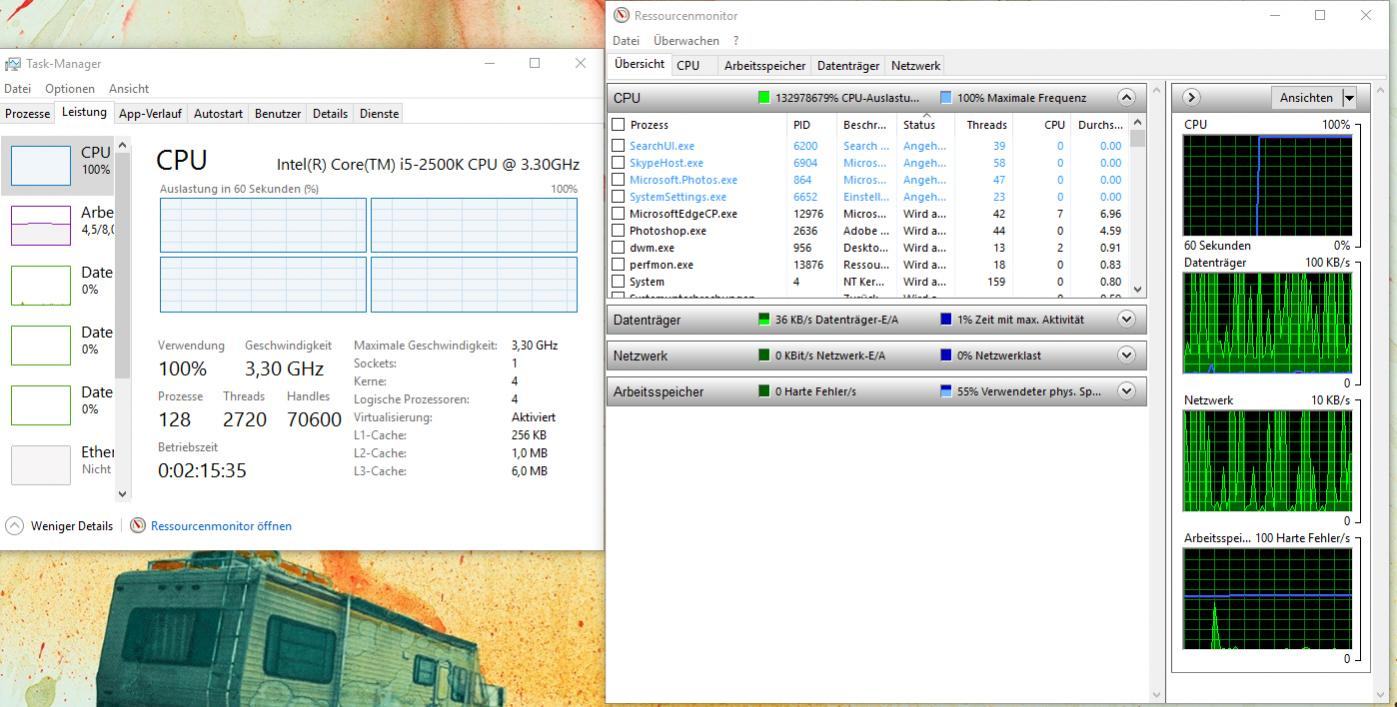Click the process list scroll down arrow
The image size is (1397, 707).
[1137, 289]
